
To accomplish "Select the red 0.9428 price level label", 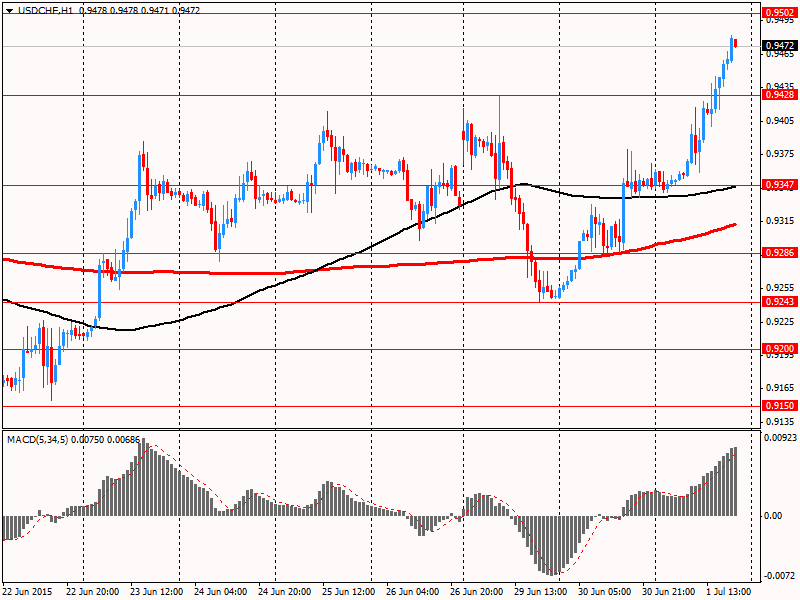I will [780, 95].
